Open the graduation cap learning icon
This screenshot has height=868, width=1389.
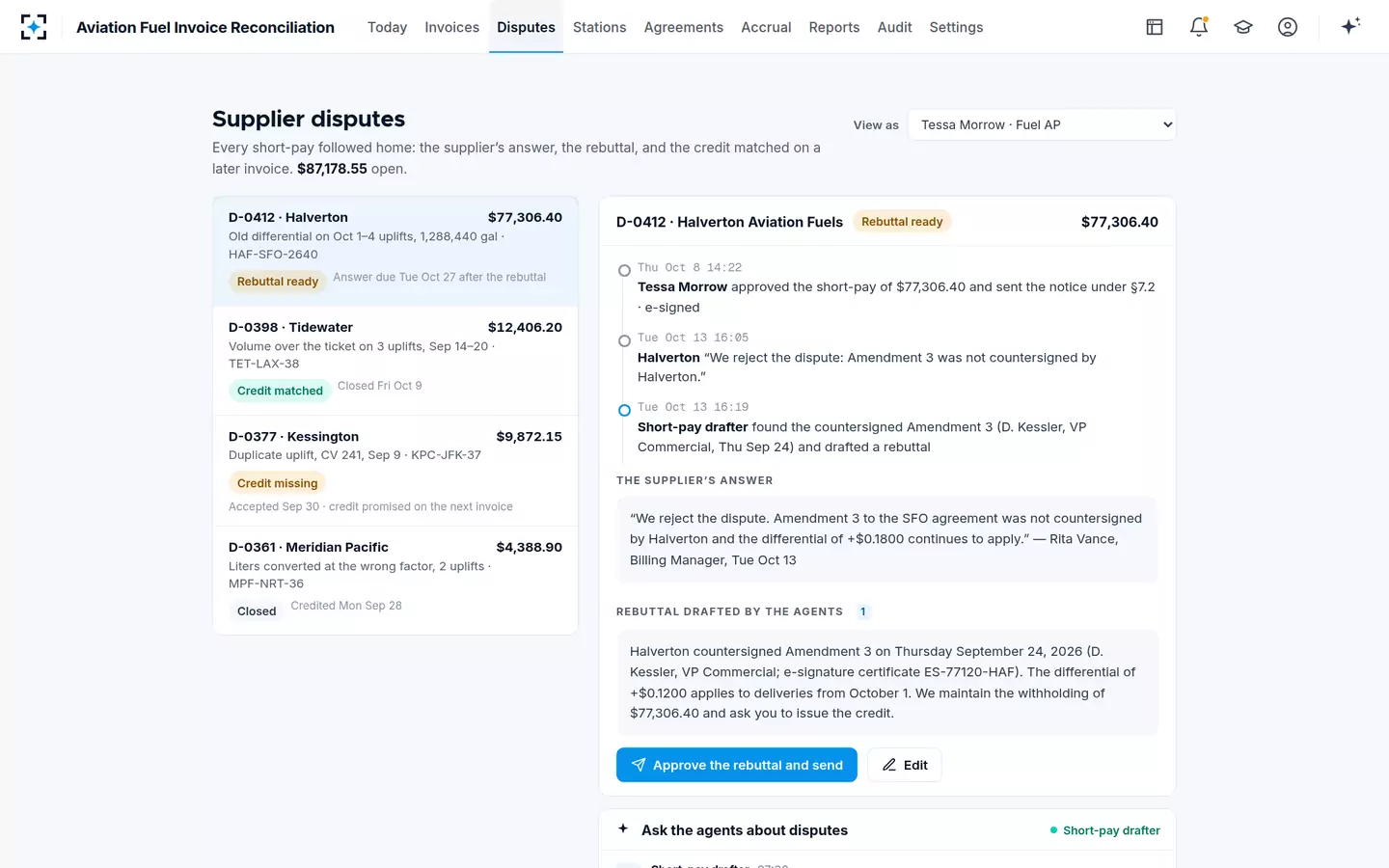click(x=1243, y=27)
